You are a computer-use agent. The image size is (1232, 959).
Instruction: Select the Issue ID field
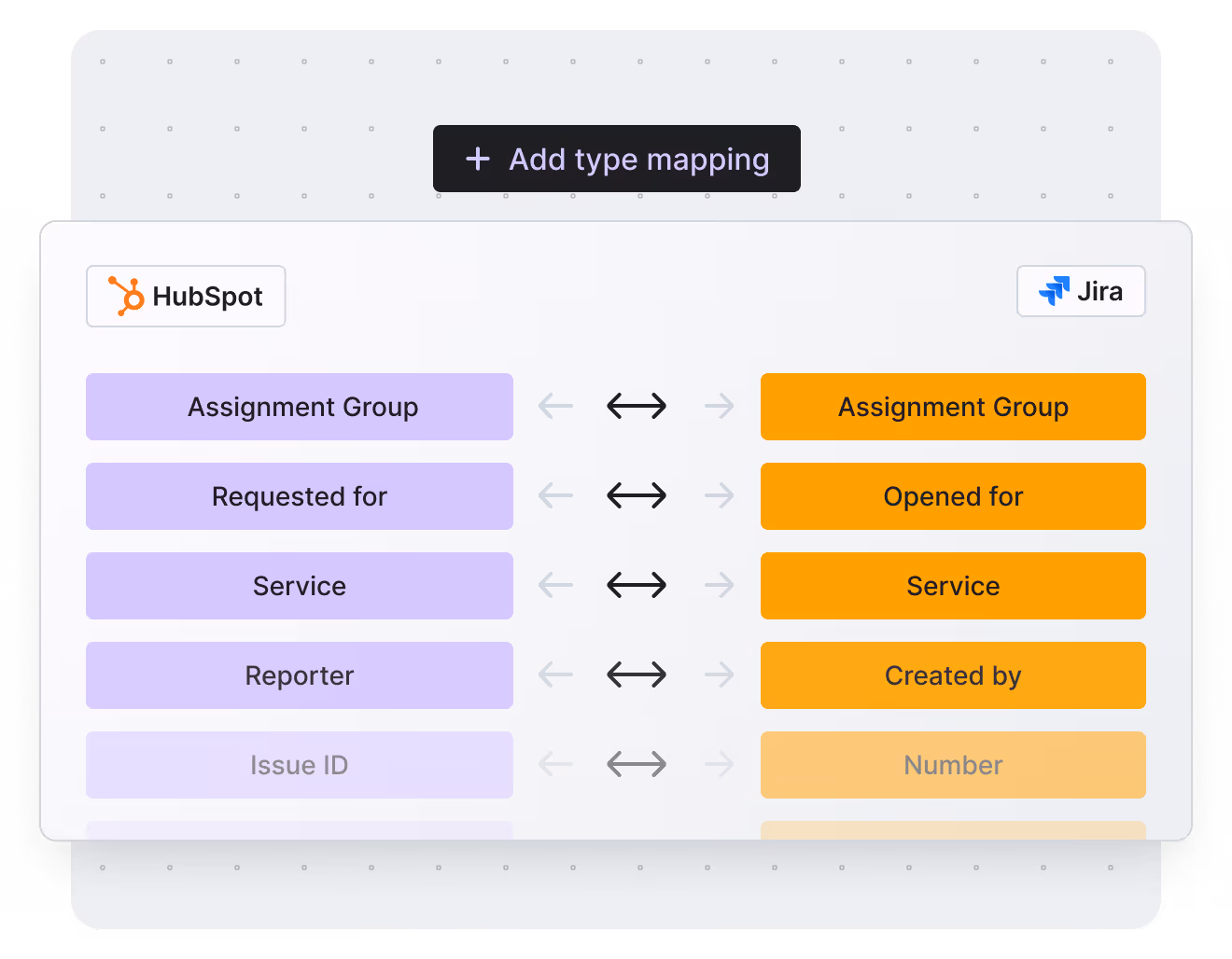click(300, 765)
